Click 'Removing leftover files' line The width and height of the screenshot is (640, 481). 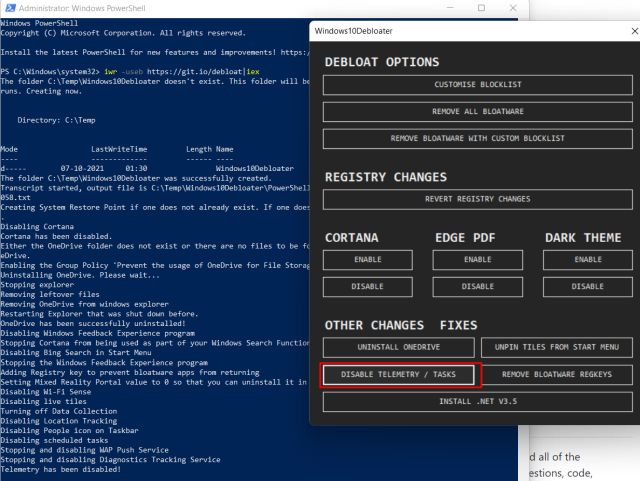click(50, 295)
